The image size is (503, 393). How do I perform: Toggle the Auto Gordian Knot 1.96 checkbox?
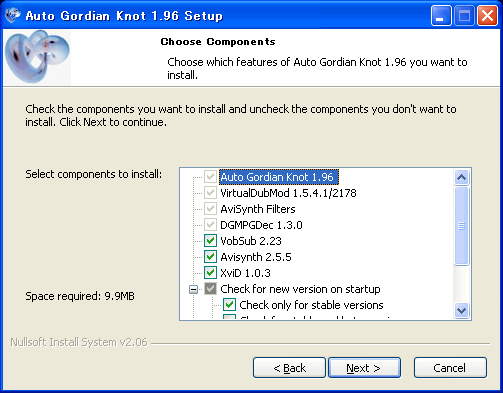click(x=210, y=177)
